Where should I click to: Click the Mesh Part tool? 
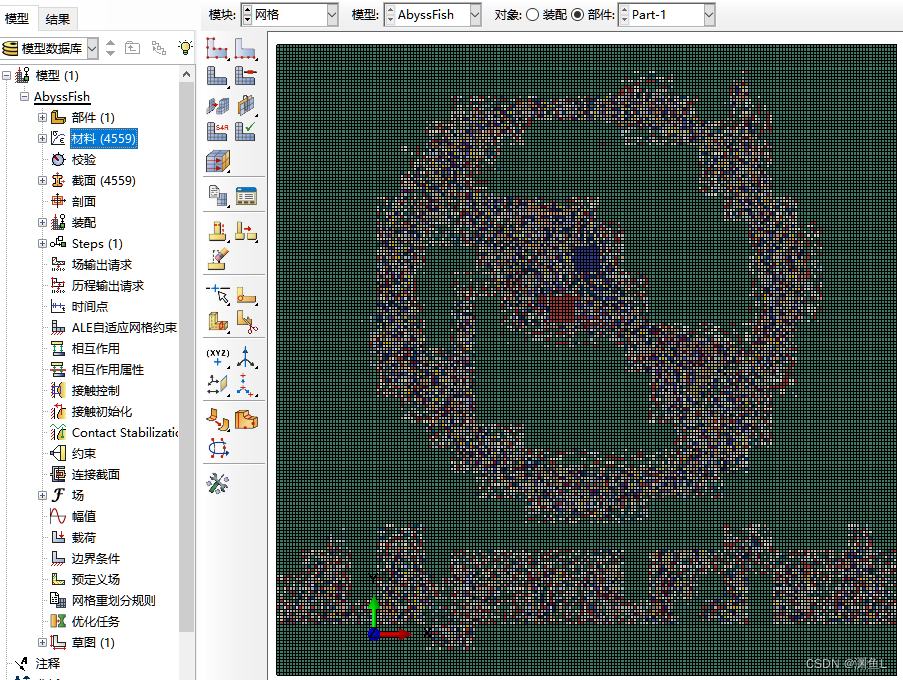pyautogui.click(x=218, y=76)
